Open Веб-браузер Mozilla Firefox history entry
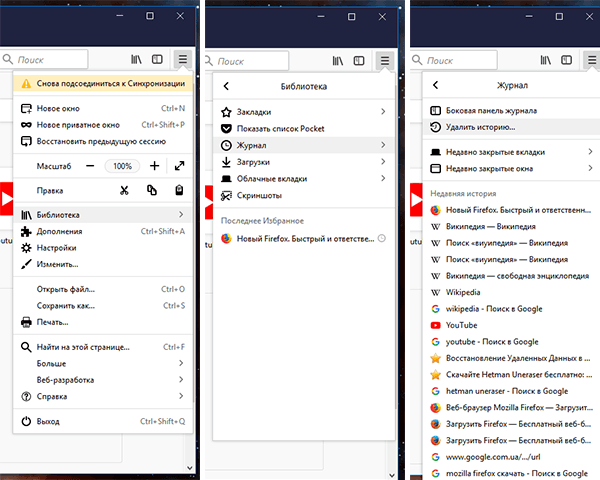600x480 pixels. pos(512,407)
